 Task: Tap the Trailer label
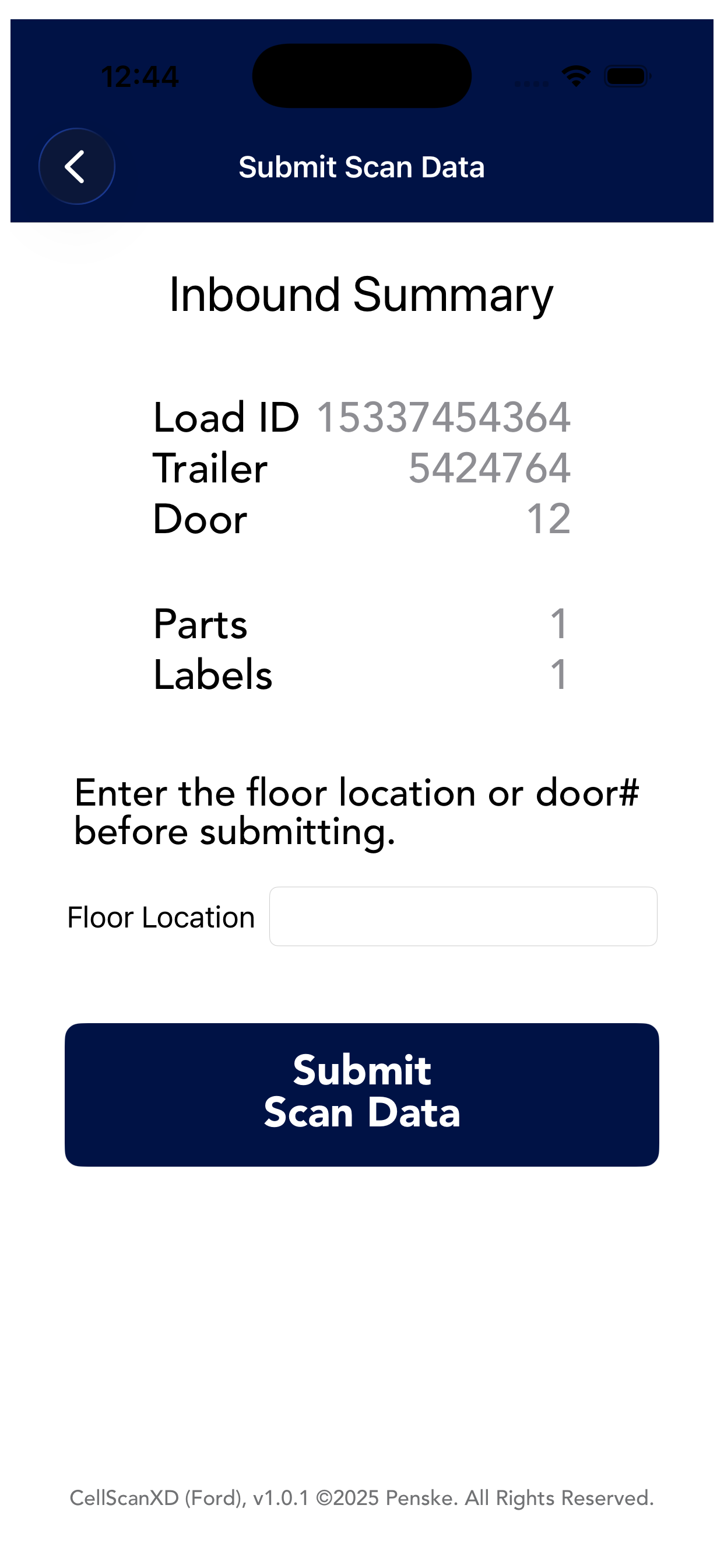tap(210, 468)
